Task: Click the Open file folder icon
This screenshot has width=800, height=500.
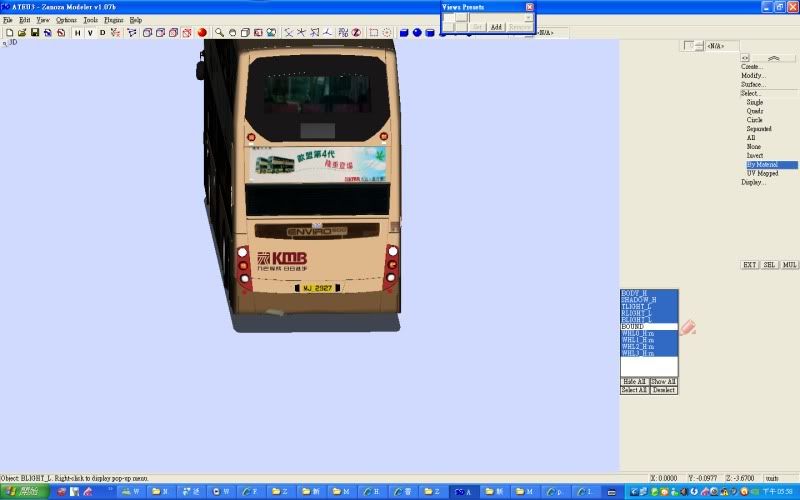Action: click(22, 33)
